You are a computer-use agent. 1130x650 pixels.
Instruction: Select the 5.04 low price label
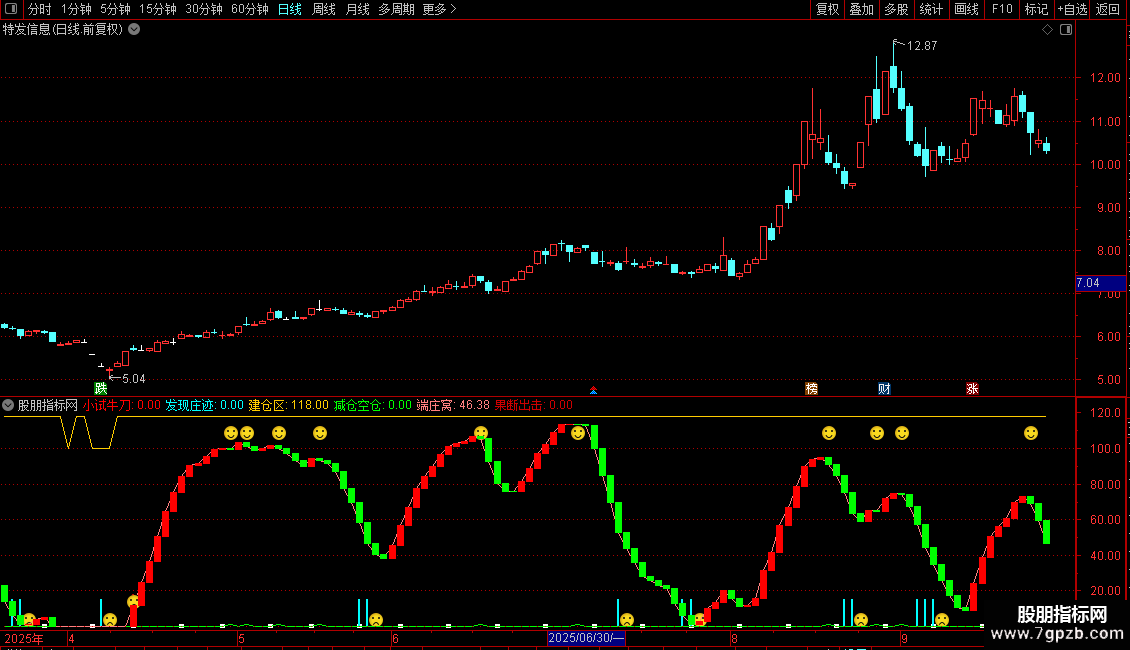[133, 378]
